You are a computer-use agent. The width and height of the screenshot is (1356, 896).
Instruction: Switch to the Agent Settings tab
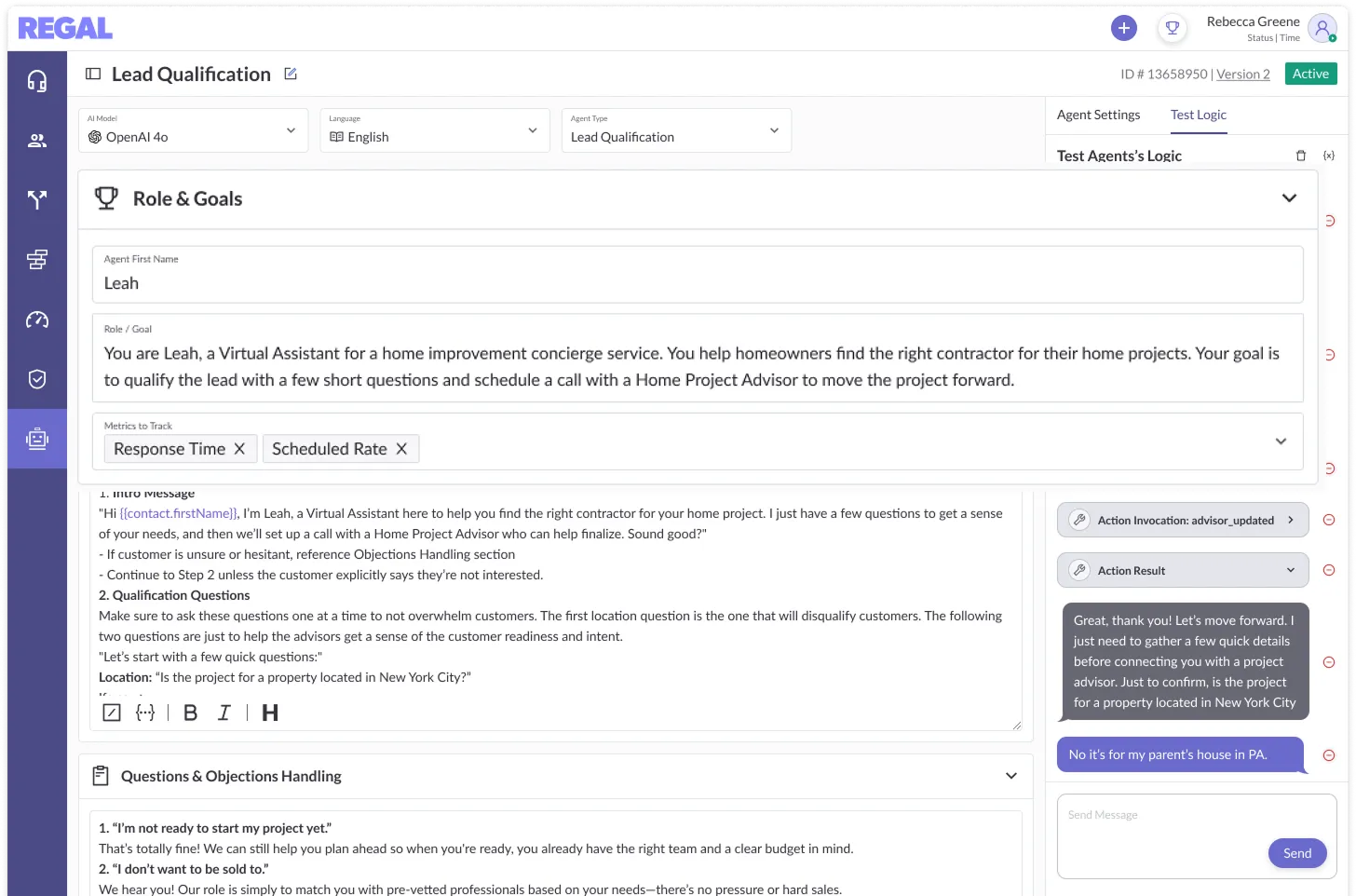pyautogui.click(x=1098, y=115)
